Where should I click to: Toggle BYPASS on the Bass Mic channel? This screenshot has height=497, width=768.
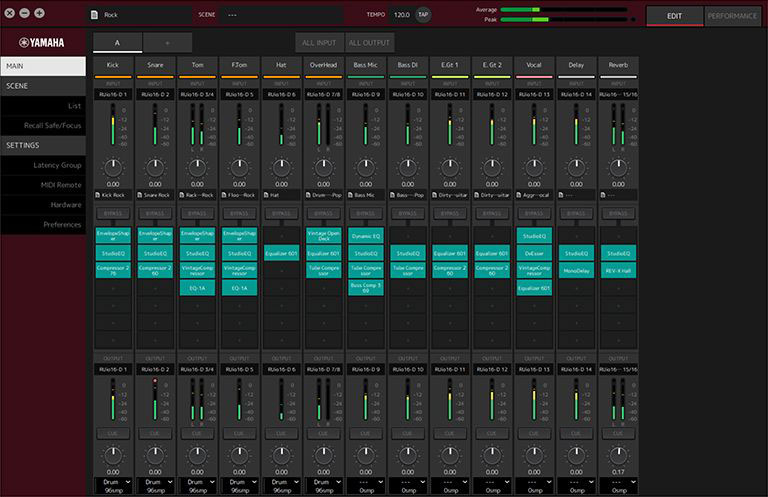tap(364, 213)
